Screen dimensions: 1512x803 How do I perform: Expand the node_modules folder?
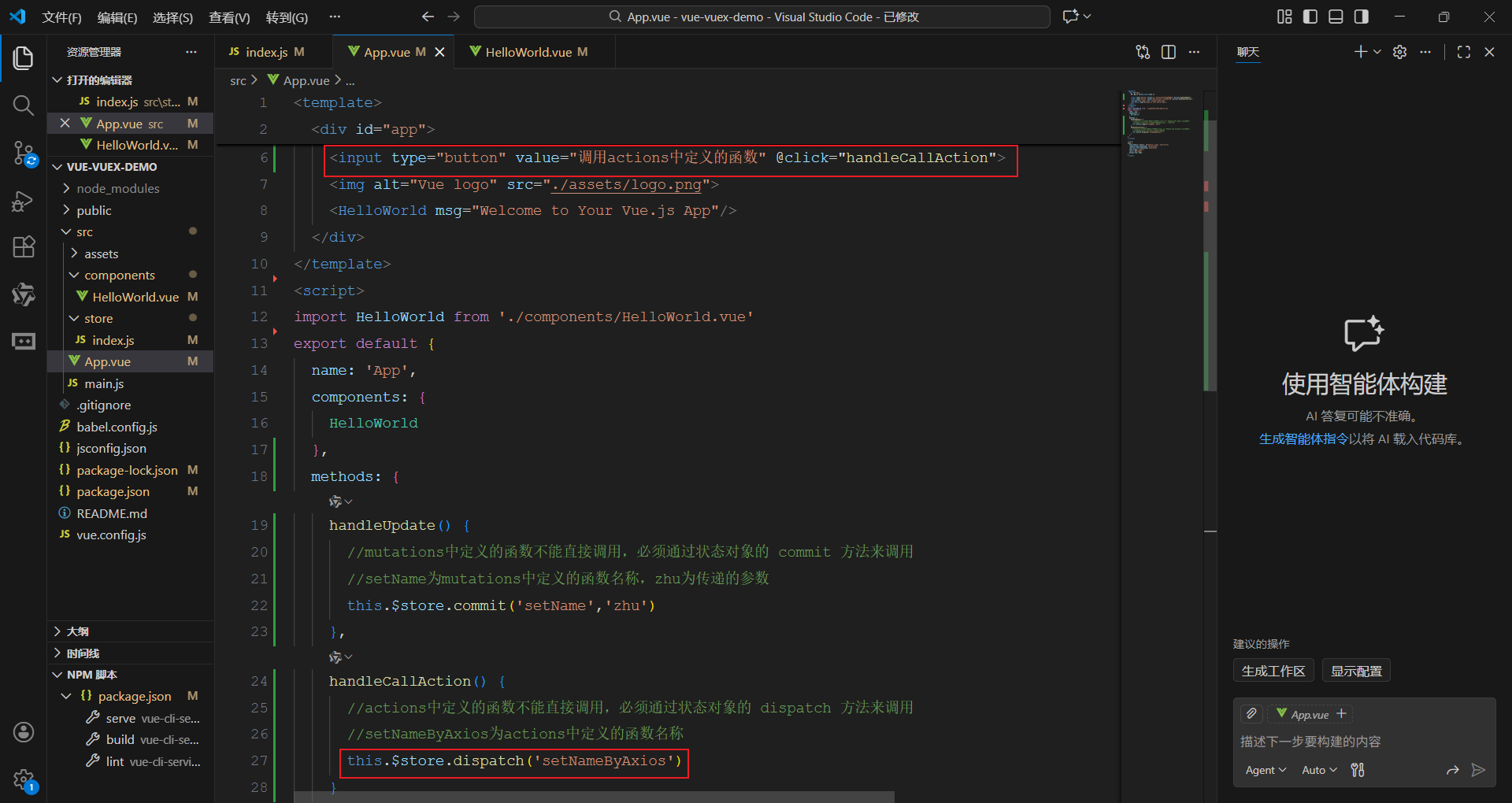point(118,189)
